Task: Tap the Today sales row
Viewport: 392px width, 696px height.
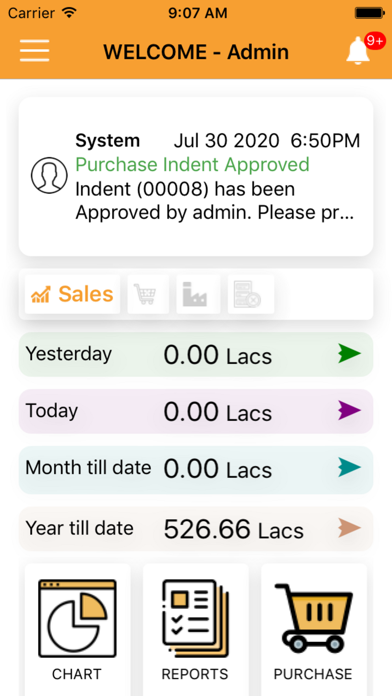Action: click(196, 411)
